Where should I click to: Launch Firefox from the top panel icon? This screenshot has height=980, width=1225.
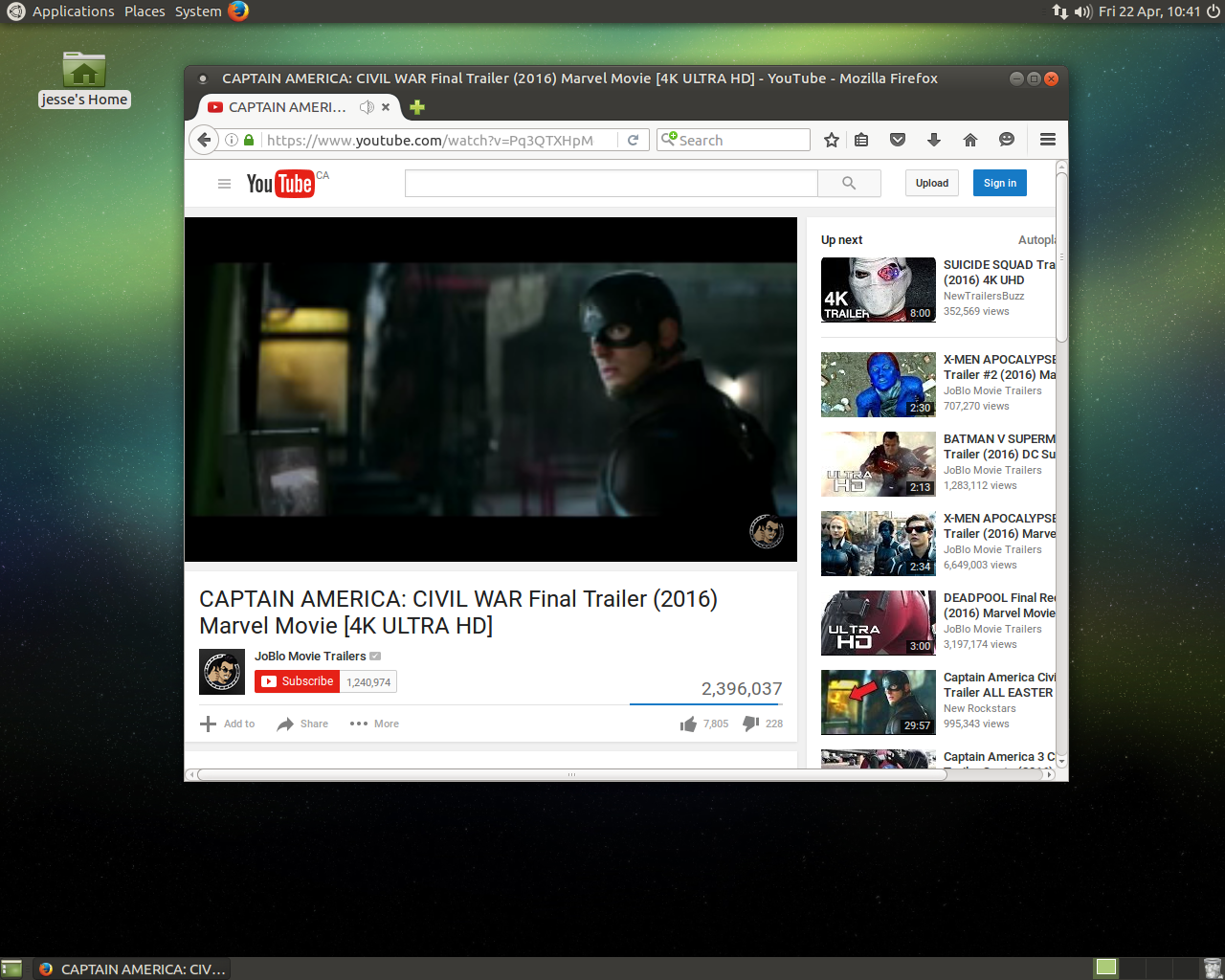[x=238, y=11]
